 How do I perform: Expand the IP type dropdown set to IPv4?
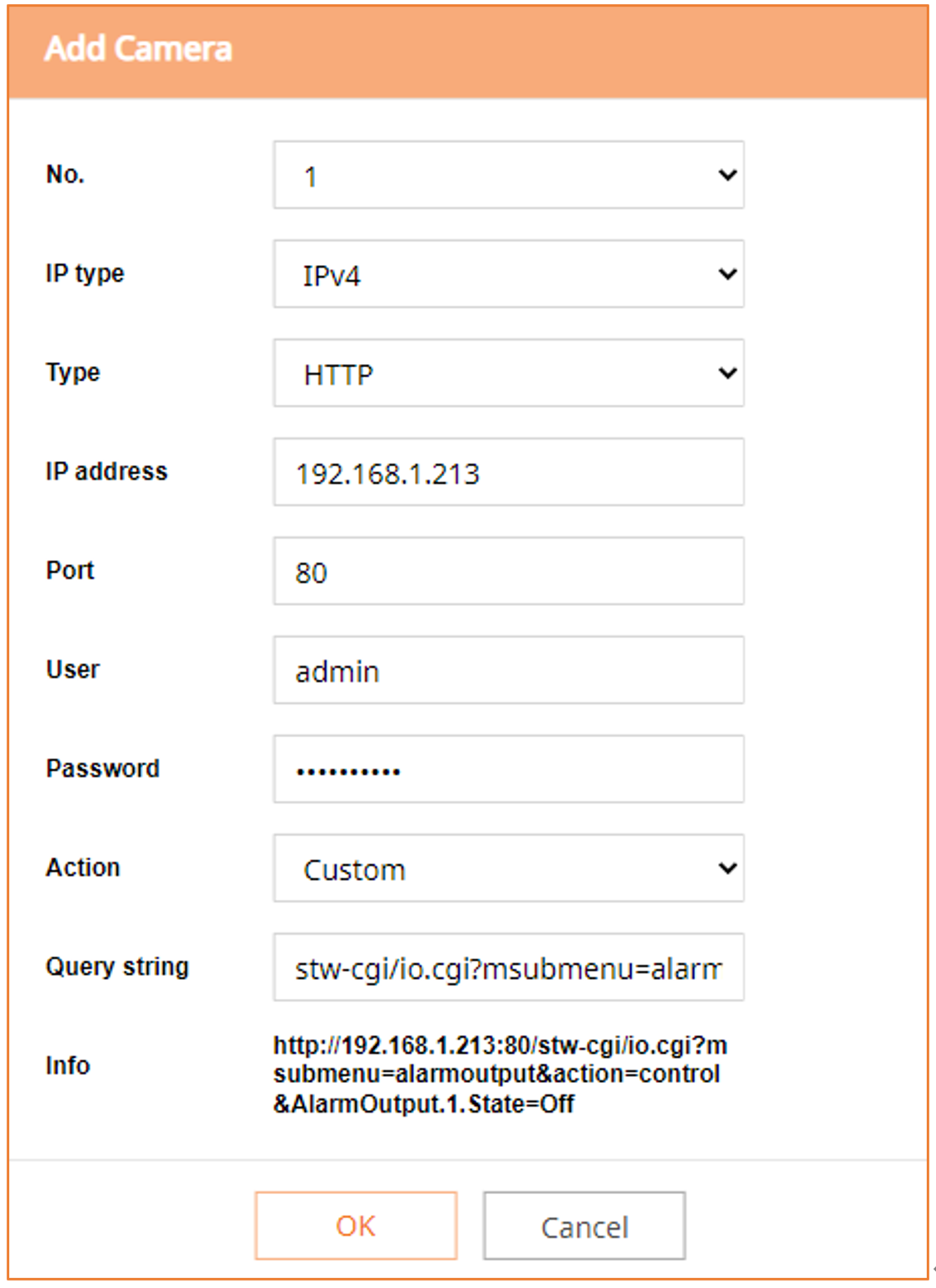click(508, 274)
